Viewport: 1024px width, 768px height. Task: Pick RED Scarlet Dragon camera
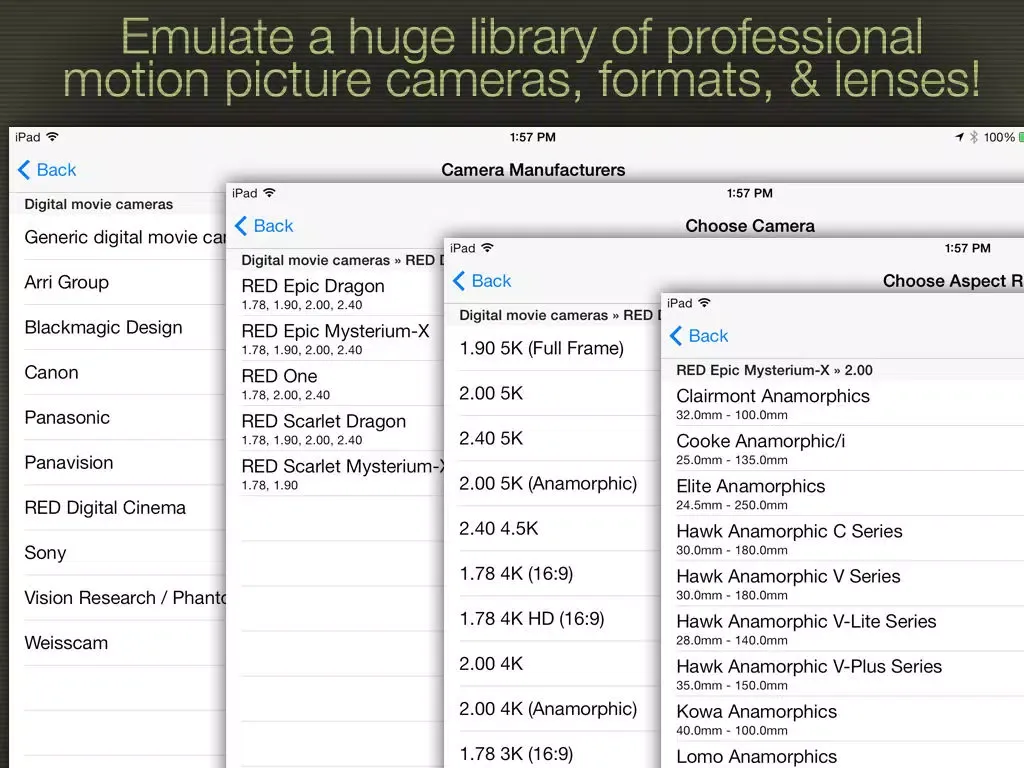pos(323,428)
